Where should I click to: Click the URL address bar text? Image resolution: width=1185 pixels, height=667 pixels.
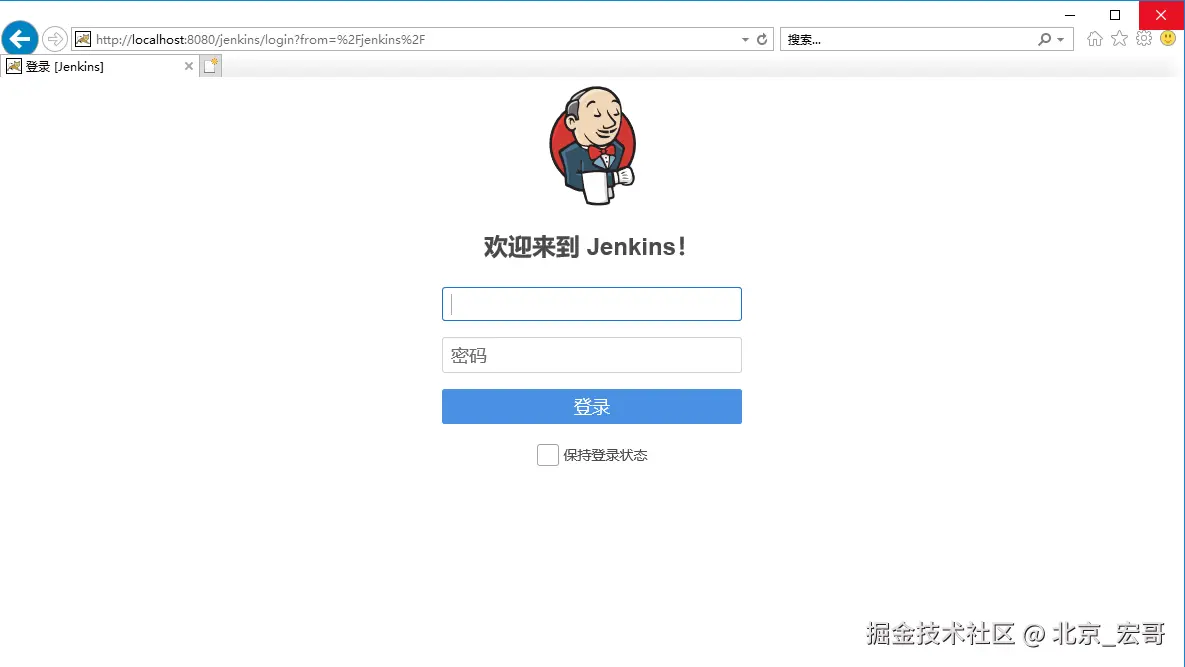coord(261,39)
